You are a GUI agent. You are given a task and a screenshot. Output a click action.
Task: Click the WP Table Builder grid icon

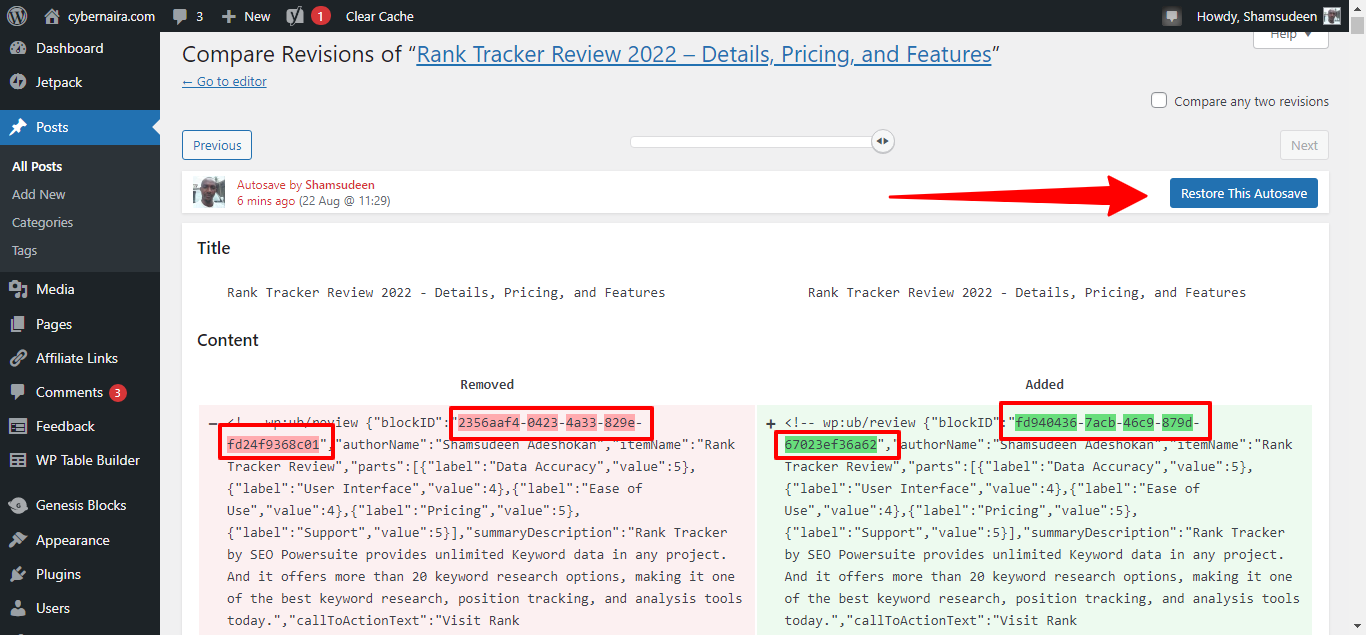point(18,460)
